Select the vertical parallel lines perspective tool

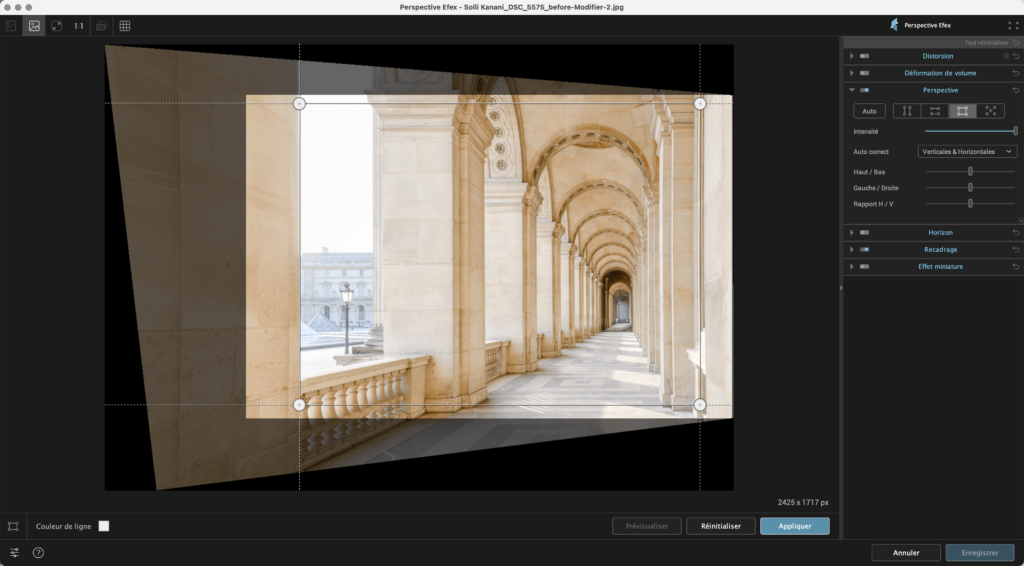pyautogui.click(x=906, y=111)
